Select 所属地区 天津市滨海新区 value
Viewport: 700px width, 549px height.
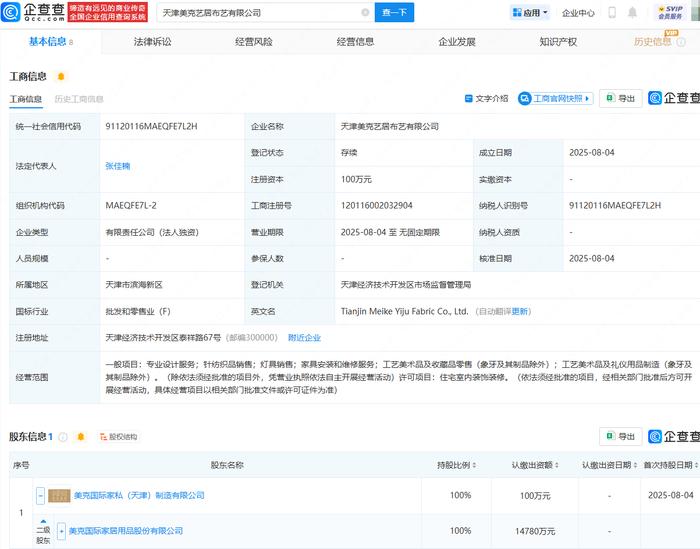point(134,285)
